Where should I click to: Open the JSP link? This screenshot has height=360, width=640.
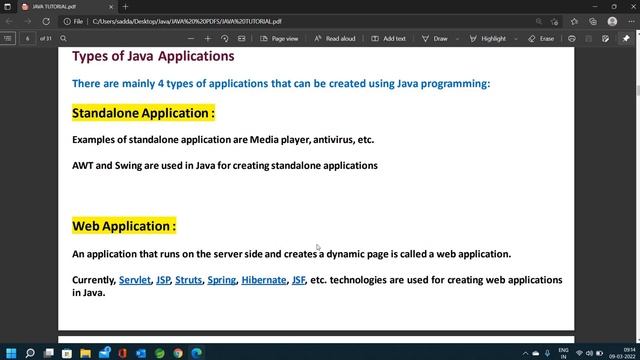click(163, 280)
